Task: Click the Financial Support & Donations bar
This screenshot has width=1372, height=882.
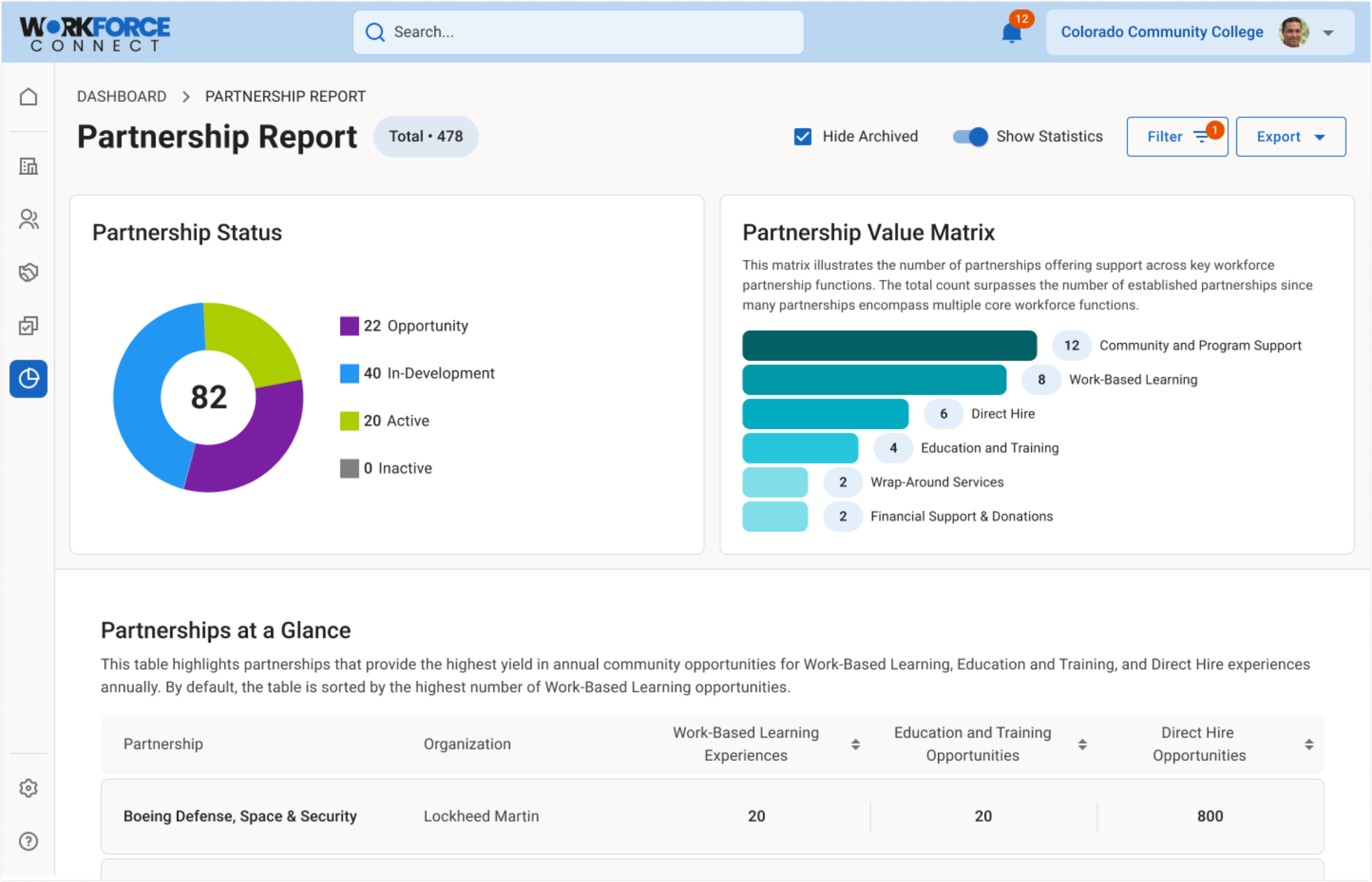Action: click(775, 516)
